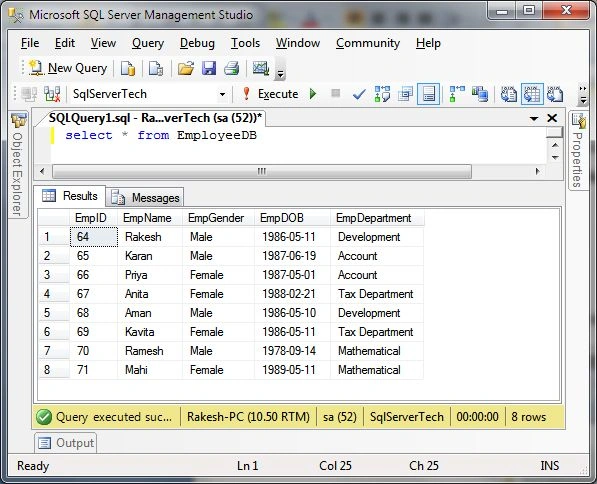Click the greyed-out Connect icon
Image resolution: width=597 pixels, height=484 pixels.
coord(29,94)
